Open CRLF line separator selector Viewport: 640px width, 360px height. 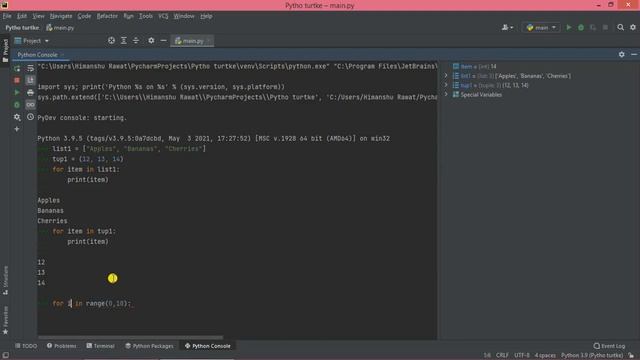(x=502, y=356)
